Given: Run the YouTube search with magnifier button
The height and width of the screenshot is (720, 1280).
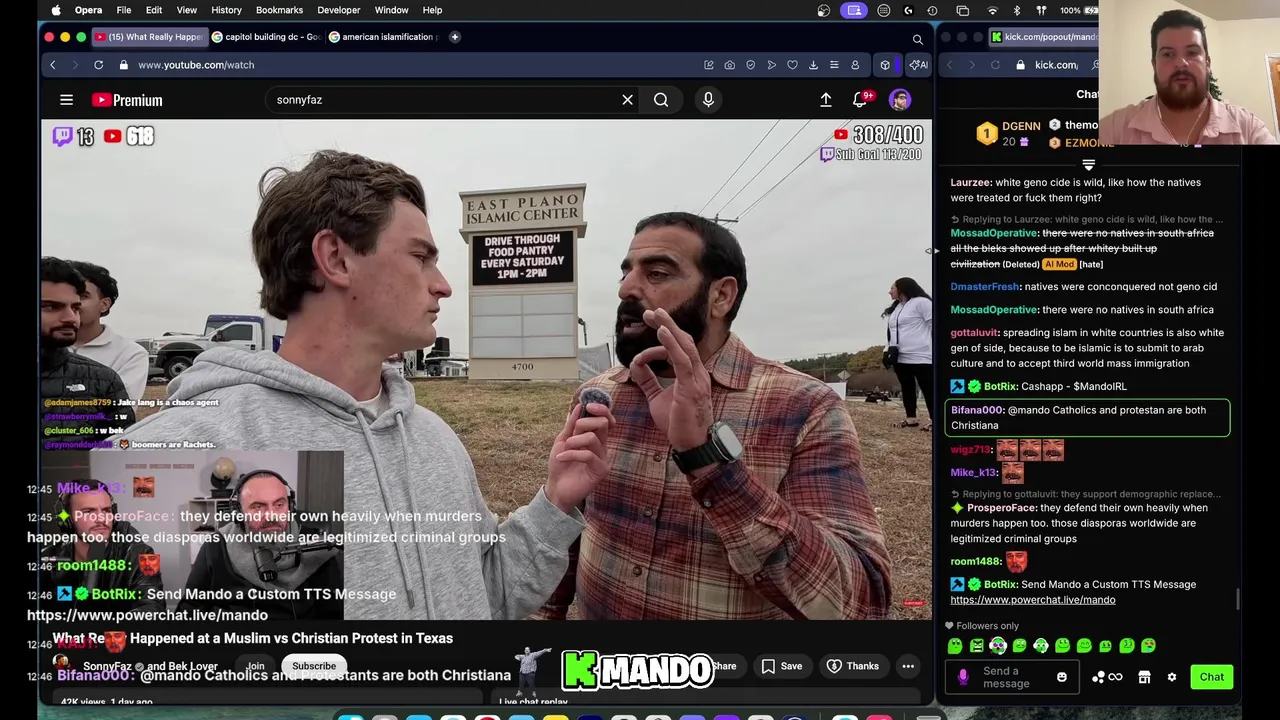Looking at the screenshot, I should coord(661,100).
